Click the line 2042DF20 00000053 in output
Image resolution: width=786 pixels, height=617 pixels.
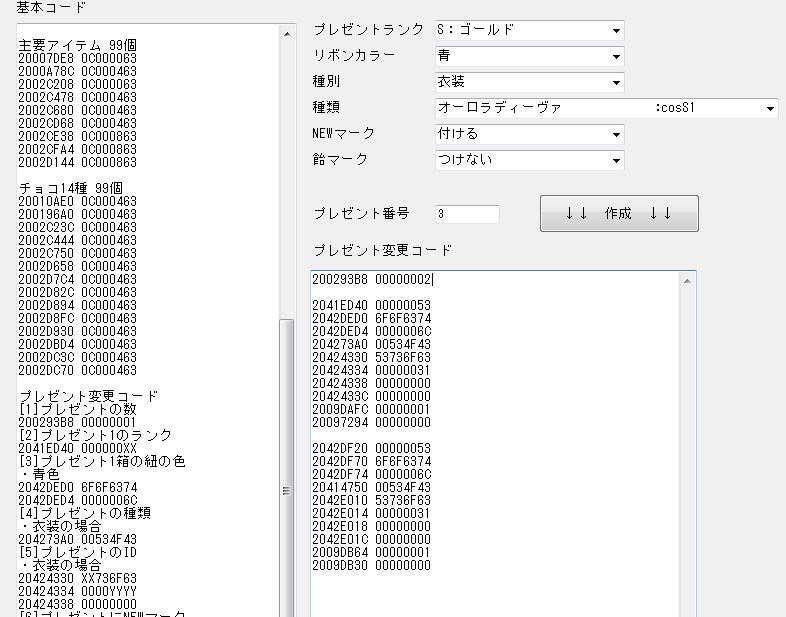click(371, 449)
